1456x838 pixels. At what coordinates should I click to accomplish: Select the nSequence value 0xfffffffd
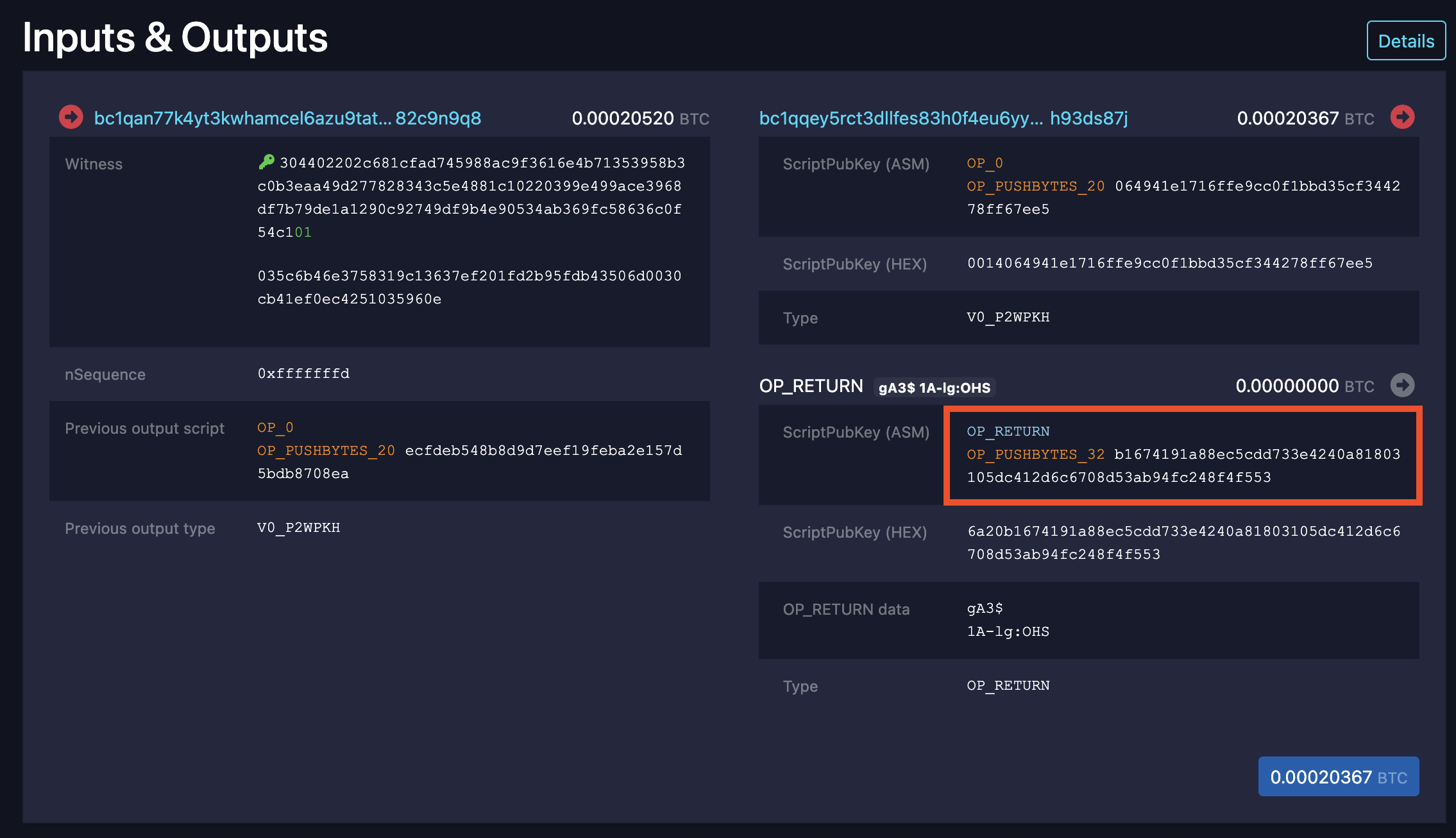point(303,373)
